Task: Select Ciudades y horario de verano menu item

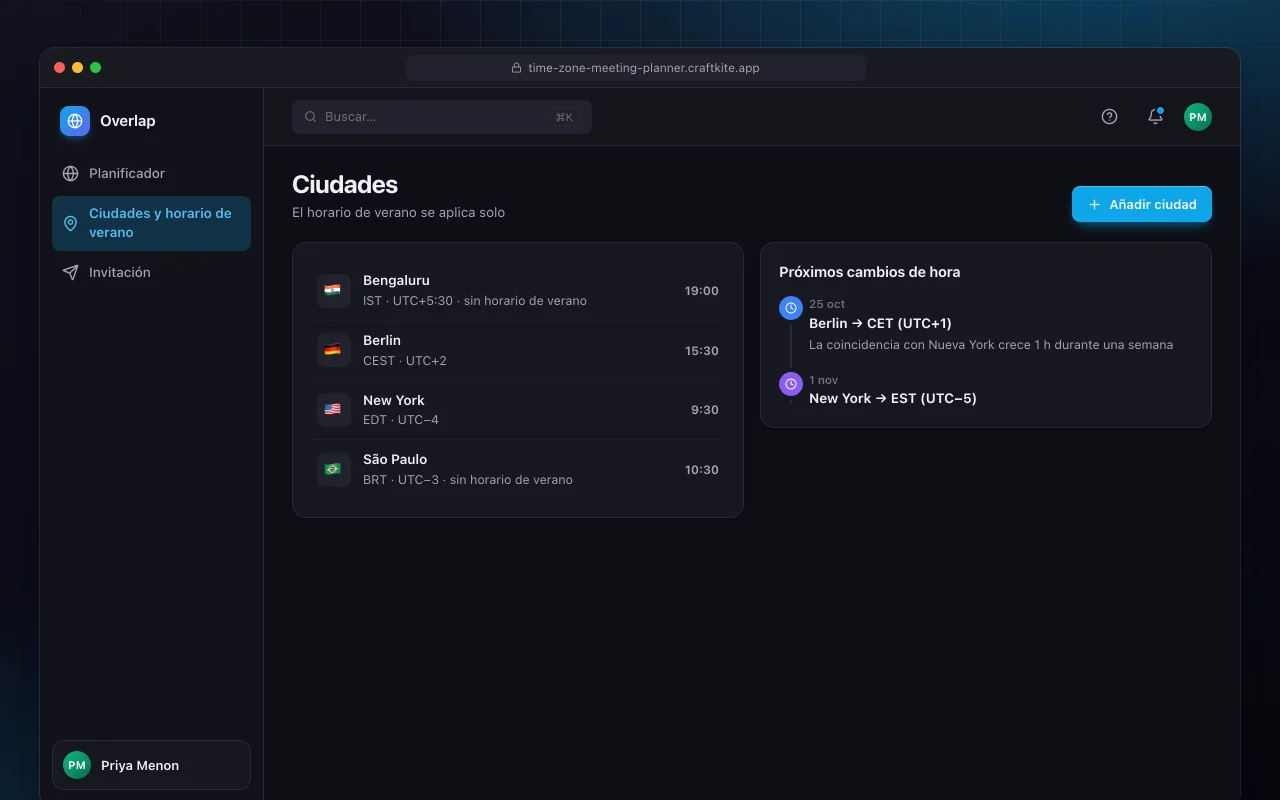Action: [151, 223]
